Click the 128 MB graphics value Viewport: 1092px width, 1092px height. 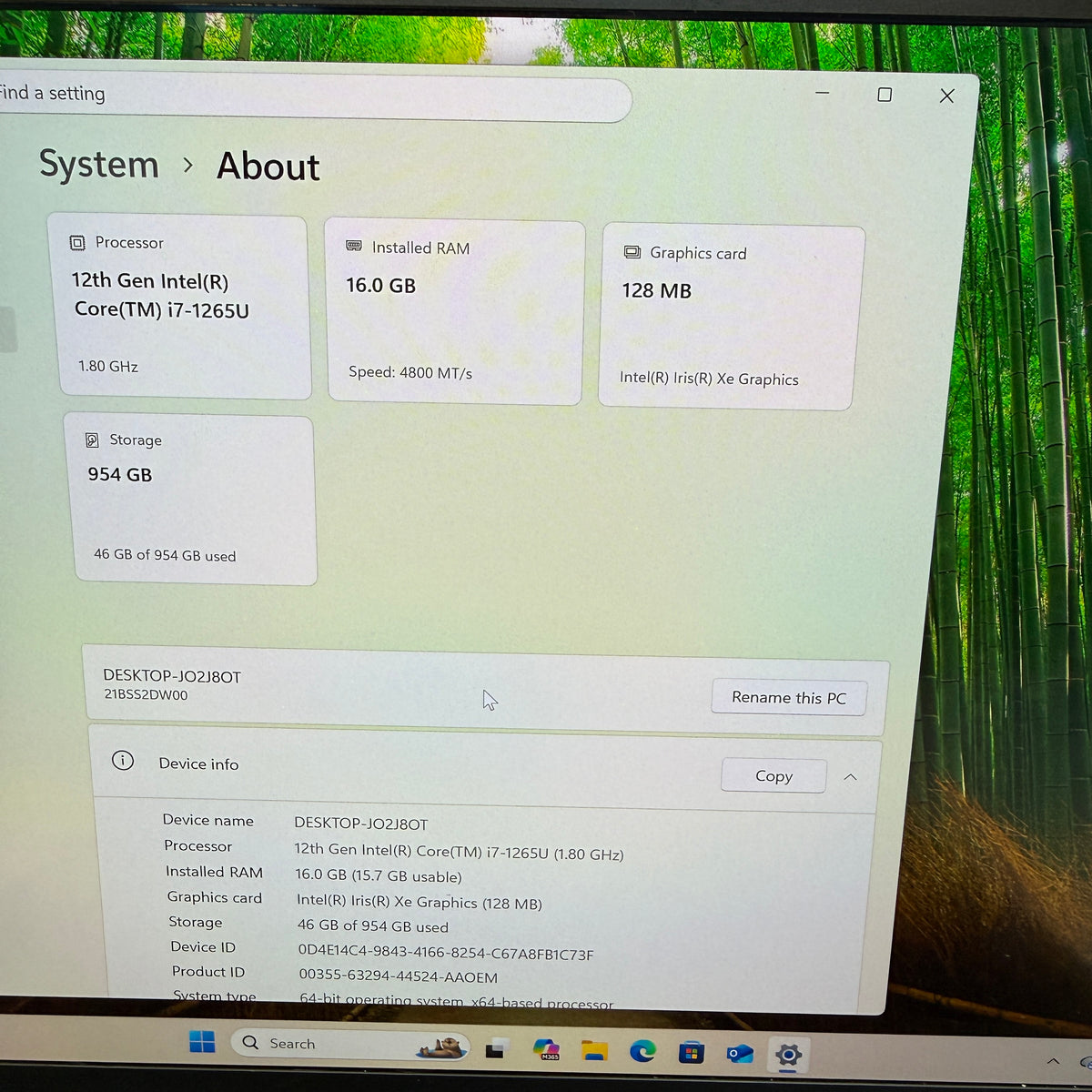pos(656,291)
